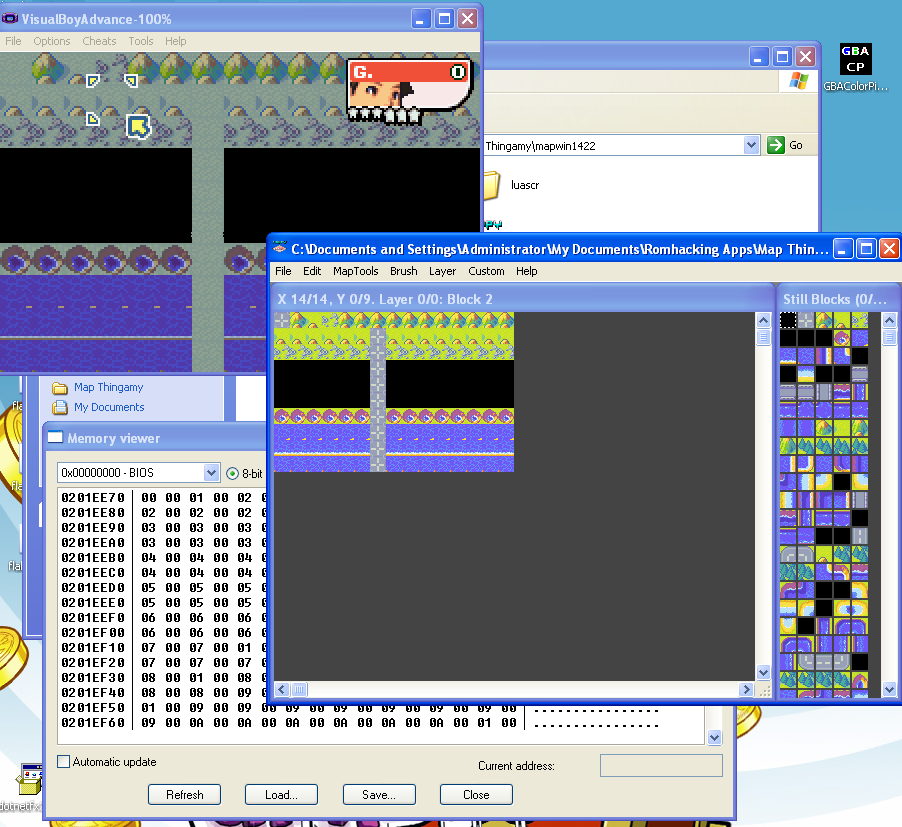Open the File menu in Map Thingamy
The height and width of the screenshot is (827, 902).
tap(283, 271)
